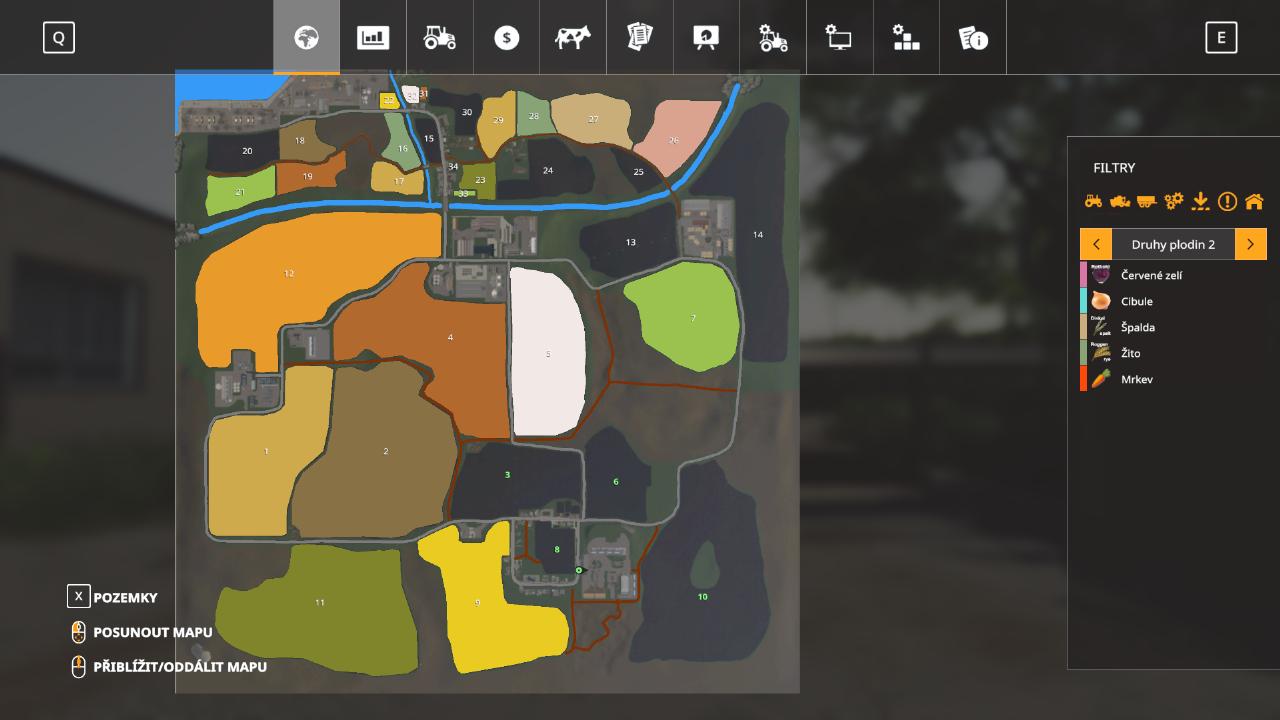Viewport: 1280px width, 720px height.
Task: Select yellow field 9 on the map
Action: pos(478,603)
